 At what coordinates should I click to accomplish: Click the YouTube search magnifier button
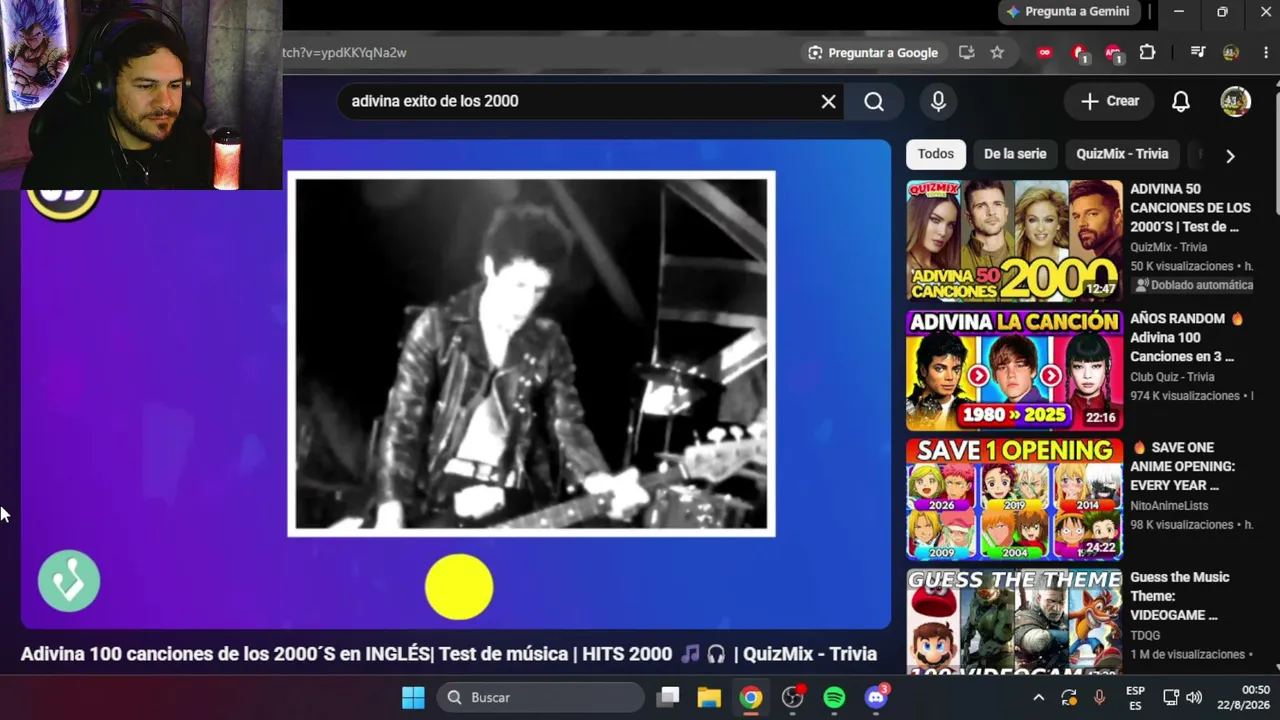(x=874, y=101)
